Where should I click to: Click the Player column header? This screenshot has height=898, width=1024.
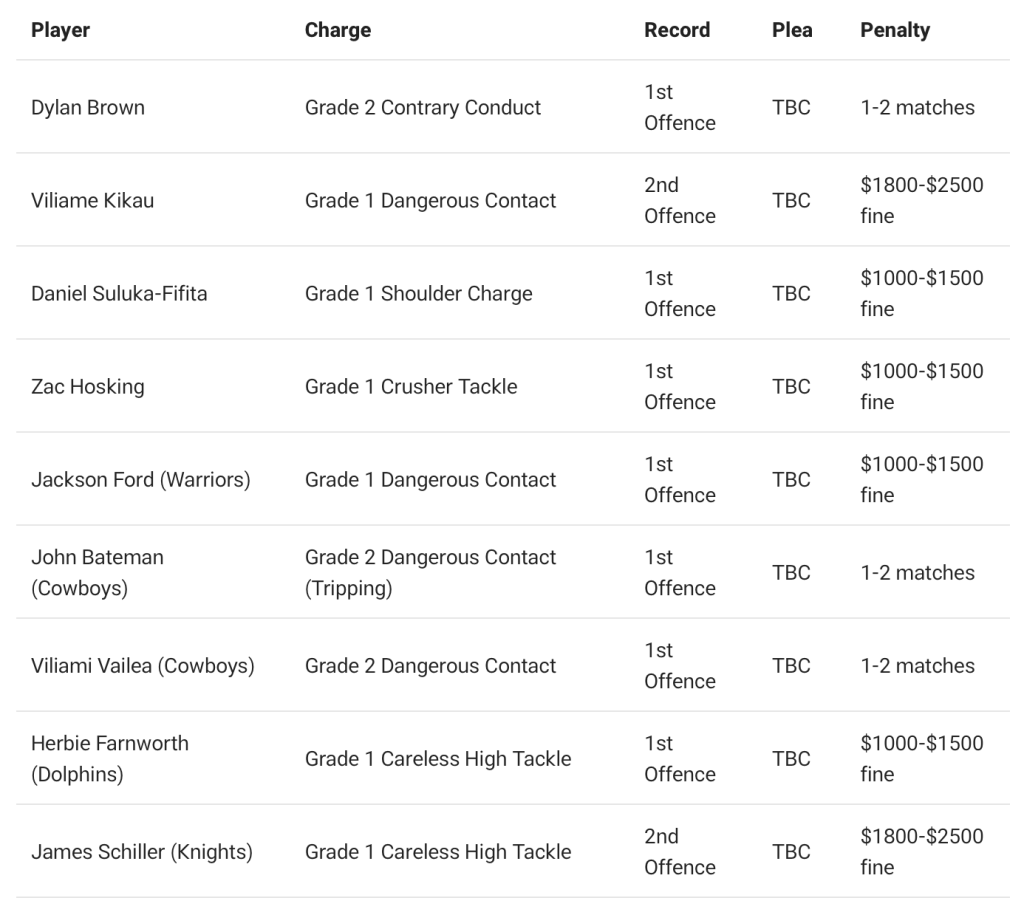tap(60, 30)
